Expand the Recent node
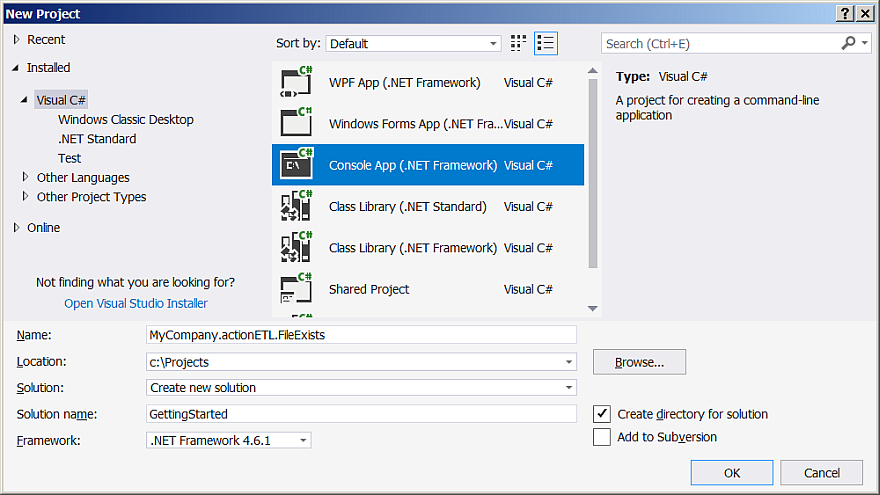 [16, 39]
